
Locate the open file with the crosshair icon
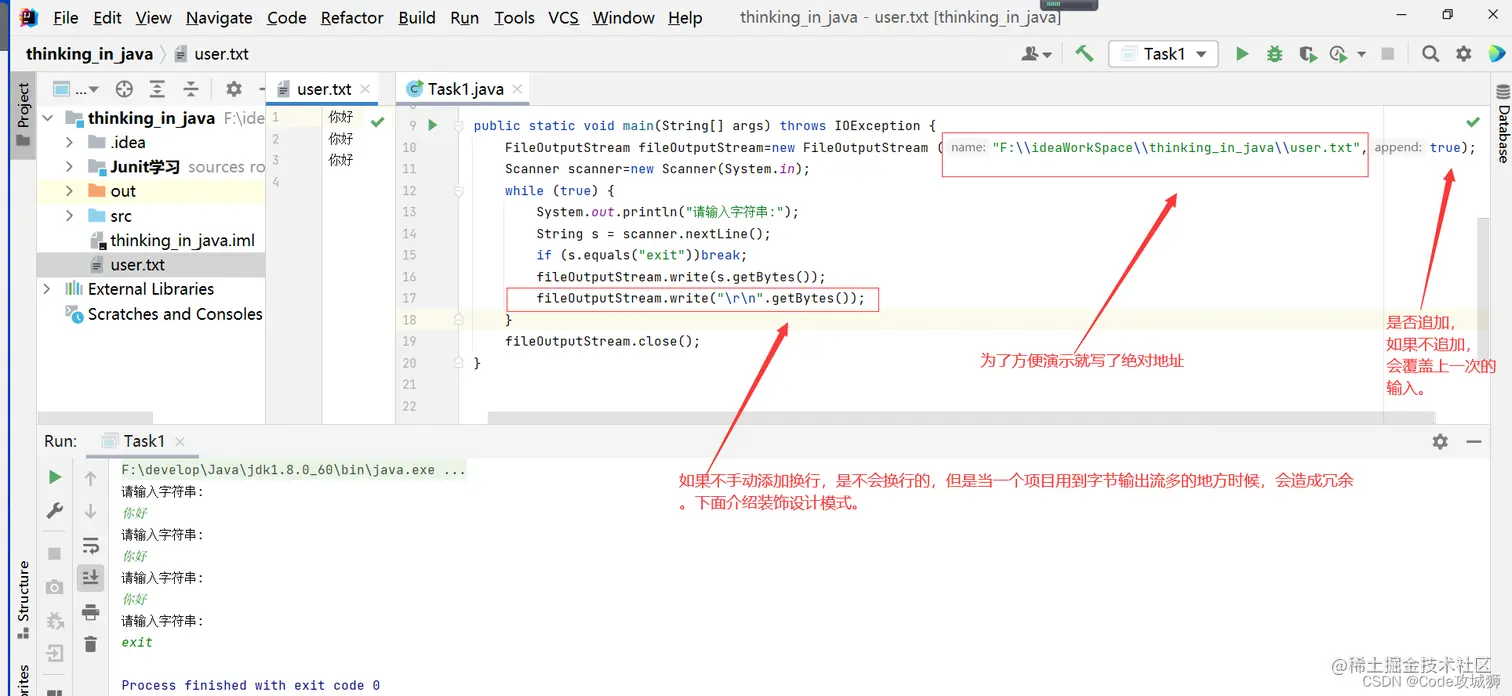point(124,89)
